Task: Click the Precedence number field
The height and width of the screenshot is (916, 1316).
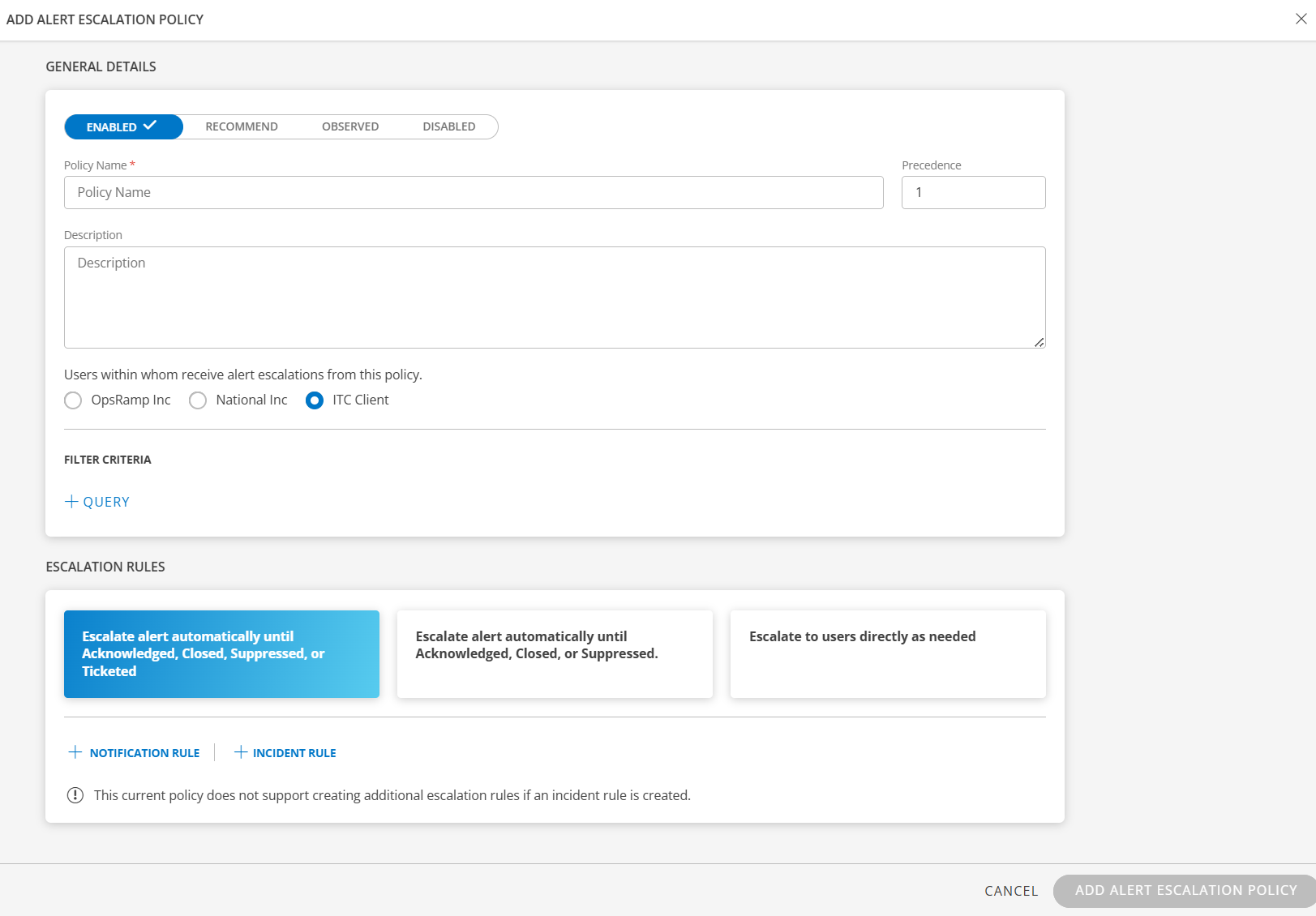Action: (x=973, y=193)
